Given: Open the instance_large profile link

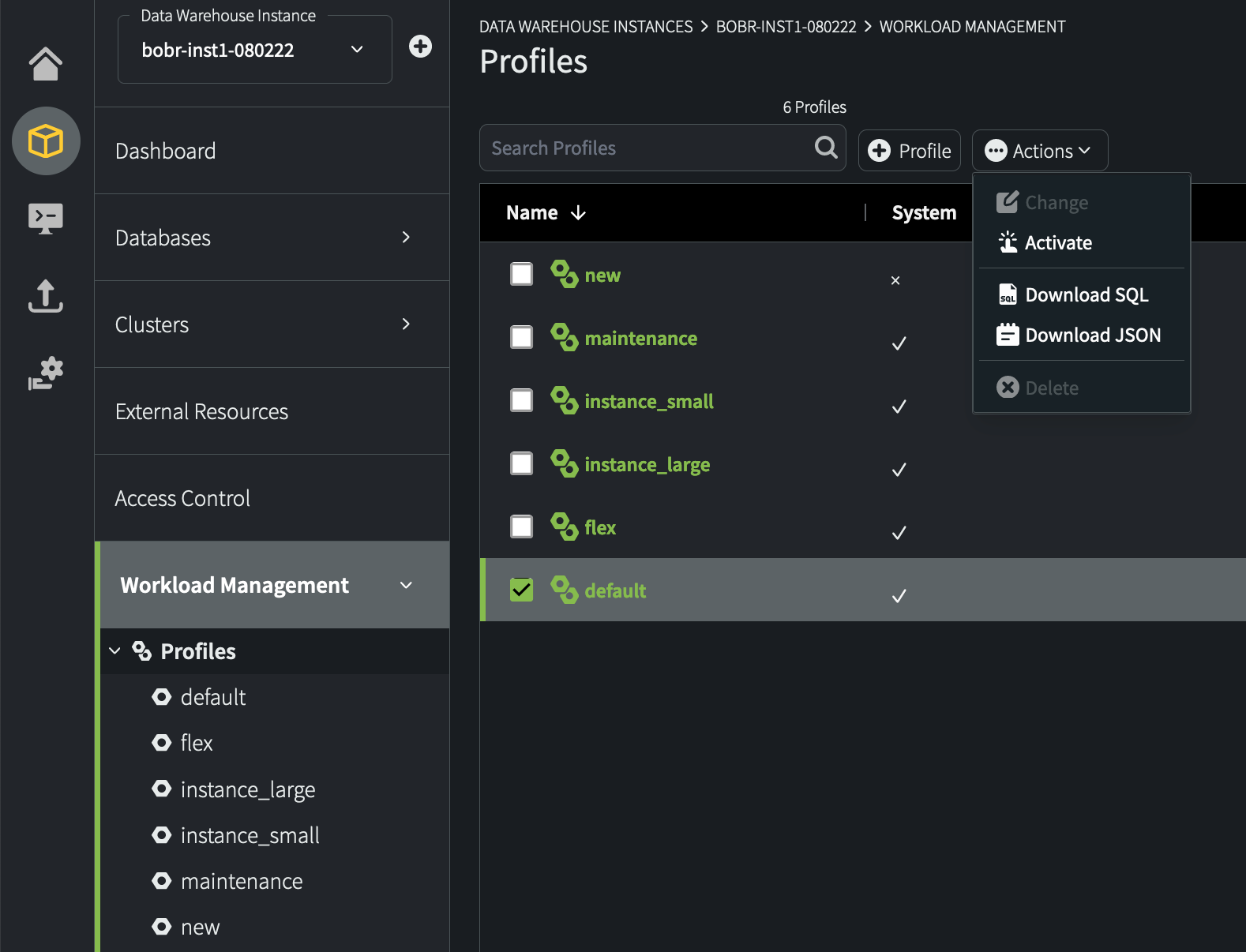Looking at the screenshot, I should 647,465.
